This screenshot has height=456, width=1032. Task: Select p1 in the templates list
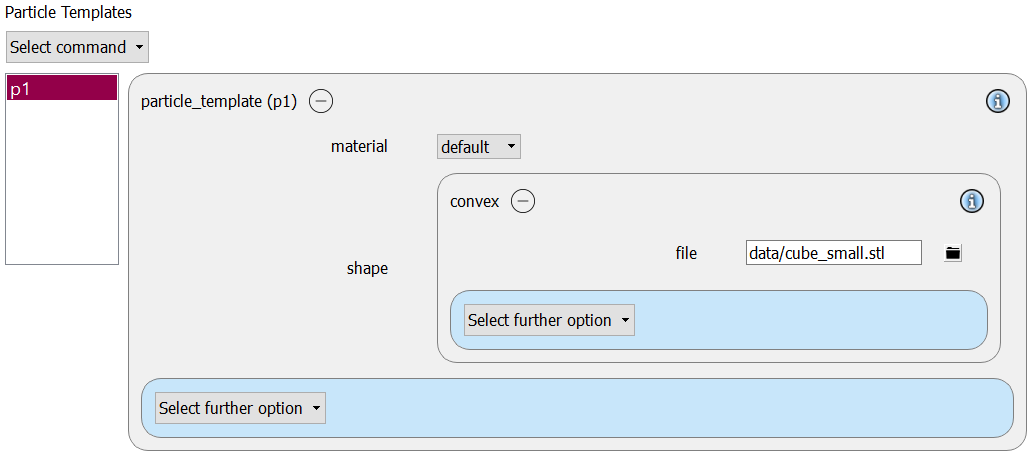click(62, 88)
